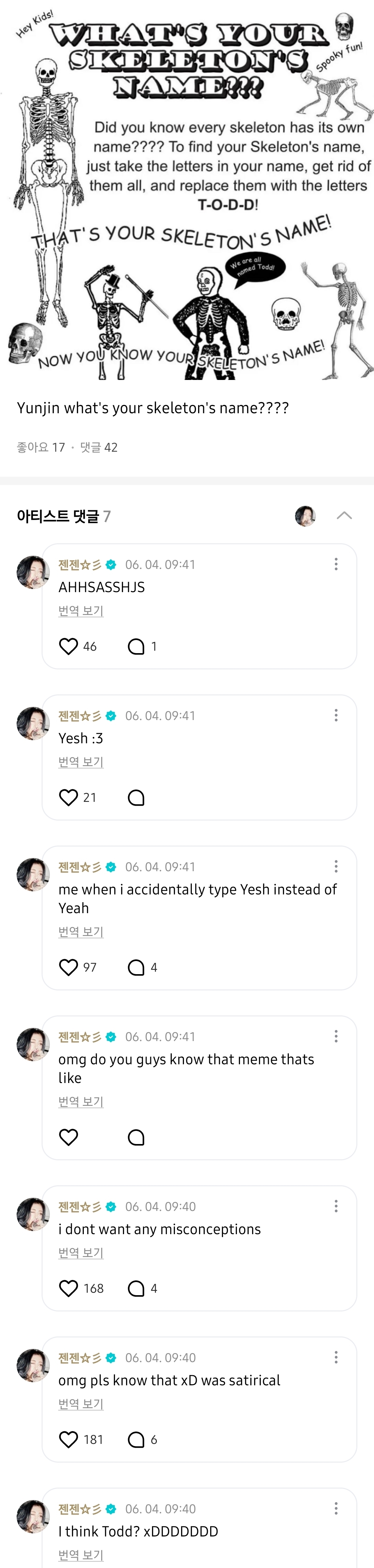
Task: Like the "Yesh :3" comment
Action: pyautogui.click(x=69, y=797)
